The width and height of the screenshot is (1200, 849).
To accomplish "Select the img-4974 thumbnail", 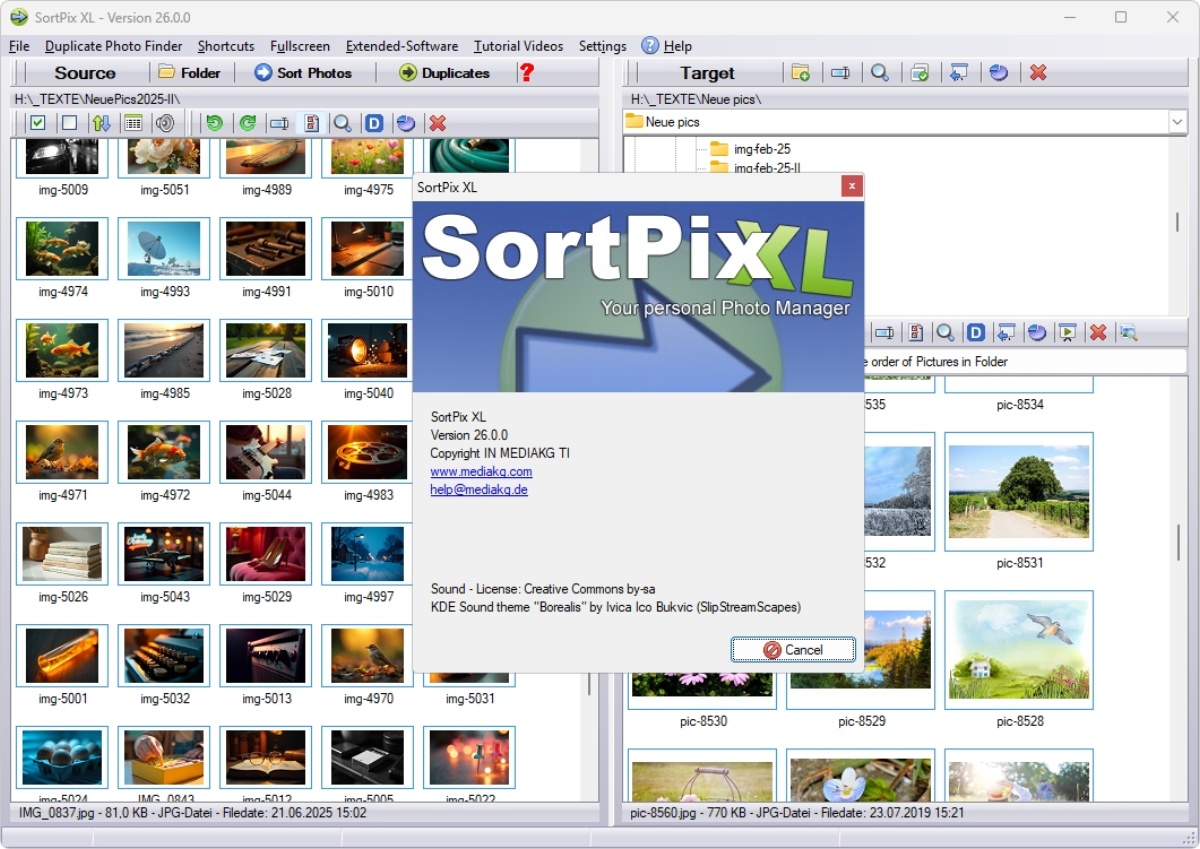I will pyautogui.click(x=63, y=249).
